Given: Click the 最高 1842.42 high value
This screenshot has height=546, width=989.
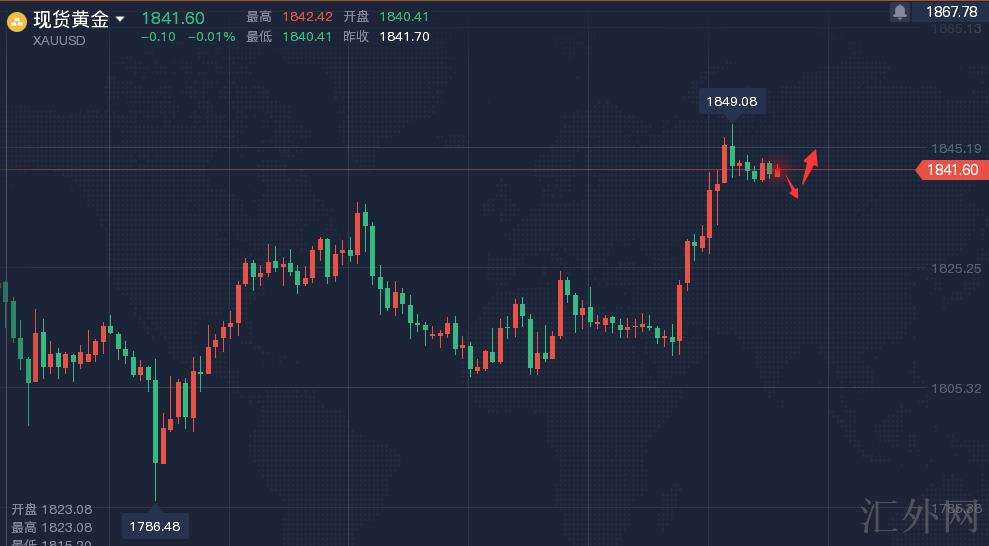Looking at the screenshot, I should tap(305, 17).
